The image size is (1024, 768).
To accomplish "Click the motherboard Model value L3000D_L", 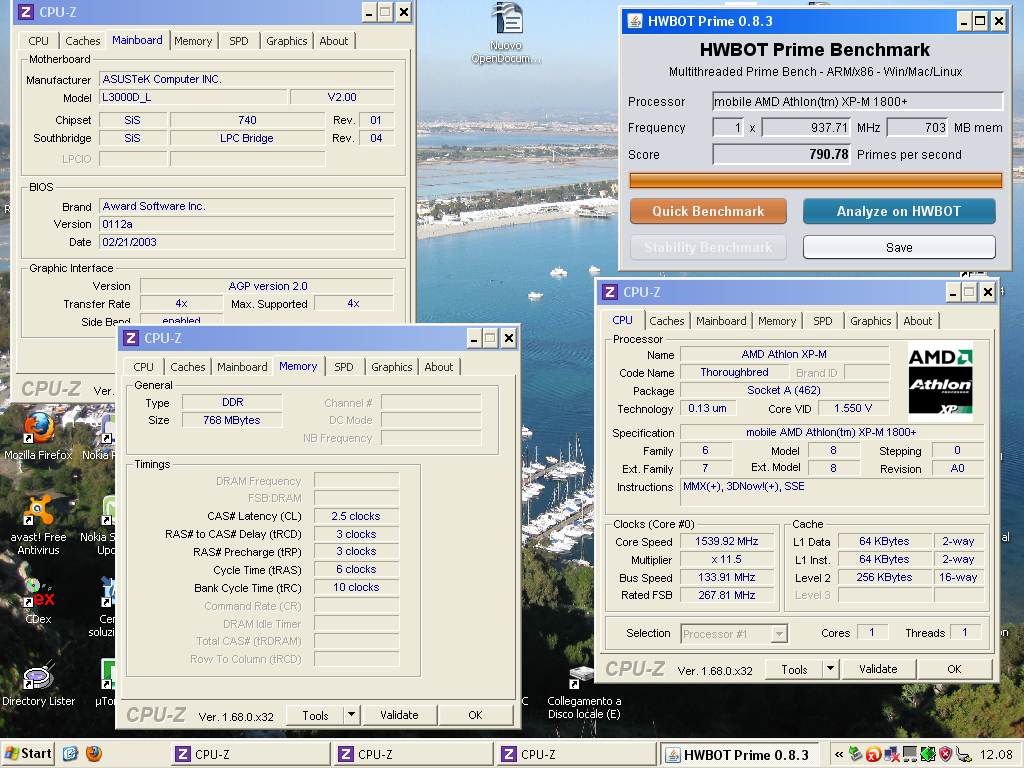I will [193, 97].
